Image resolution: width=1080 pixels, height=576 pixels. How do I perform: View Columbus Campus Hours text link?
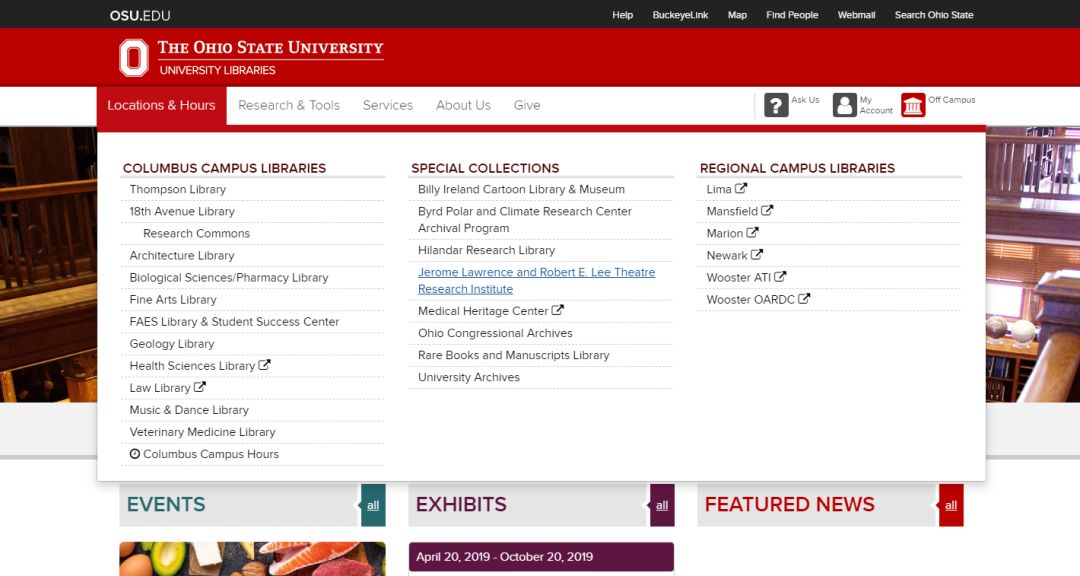(211, 453)
